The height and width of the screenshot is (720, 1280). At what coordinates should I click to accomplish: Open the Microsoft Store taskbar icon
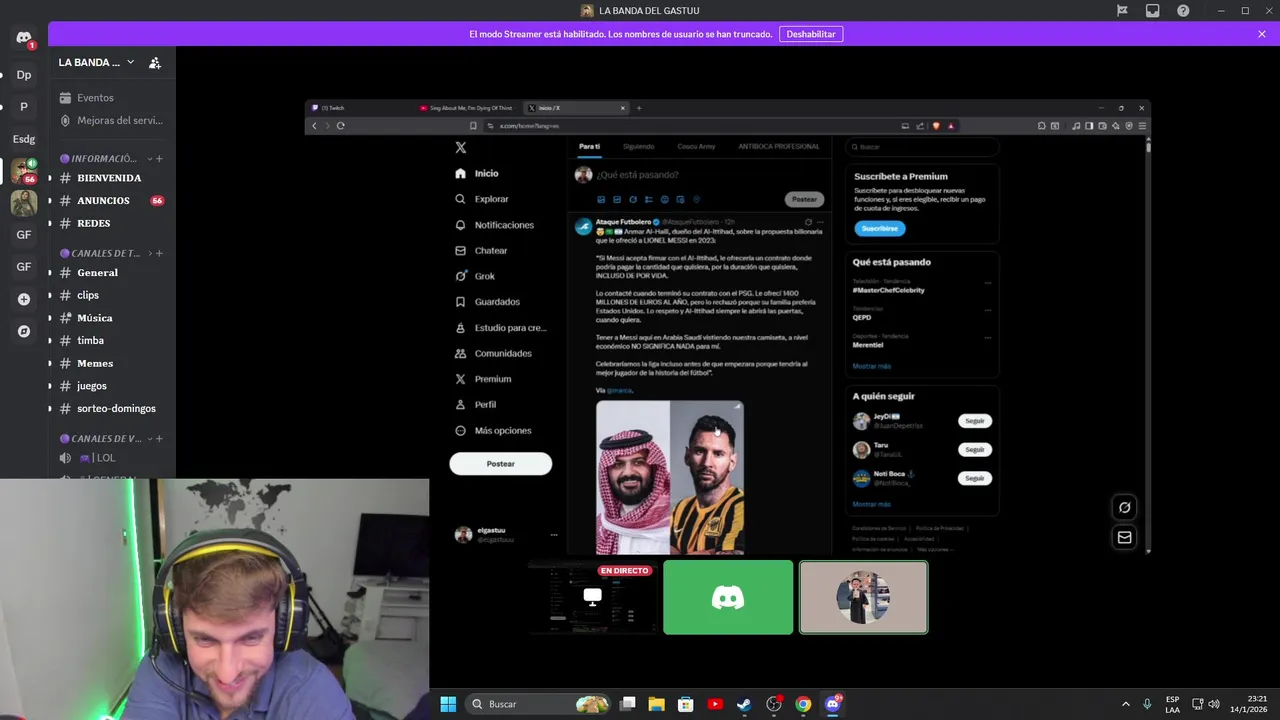click(x=686, y=704)
